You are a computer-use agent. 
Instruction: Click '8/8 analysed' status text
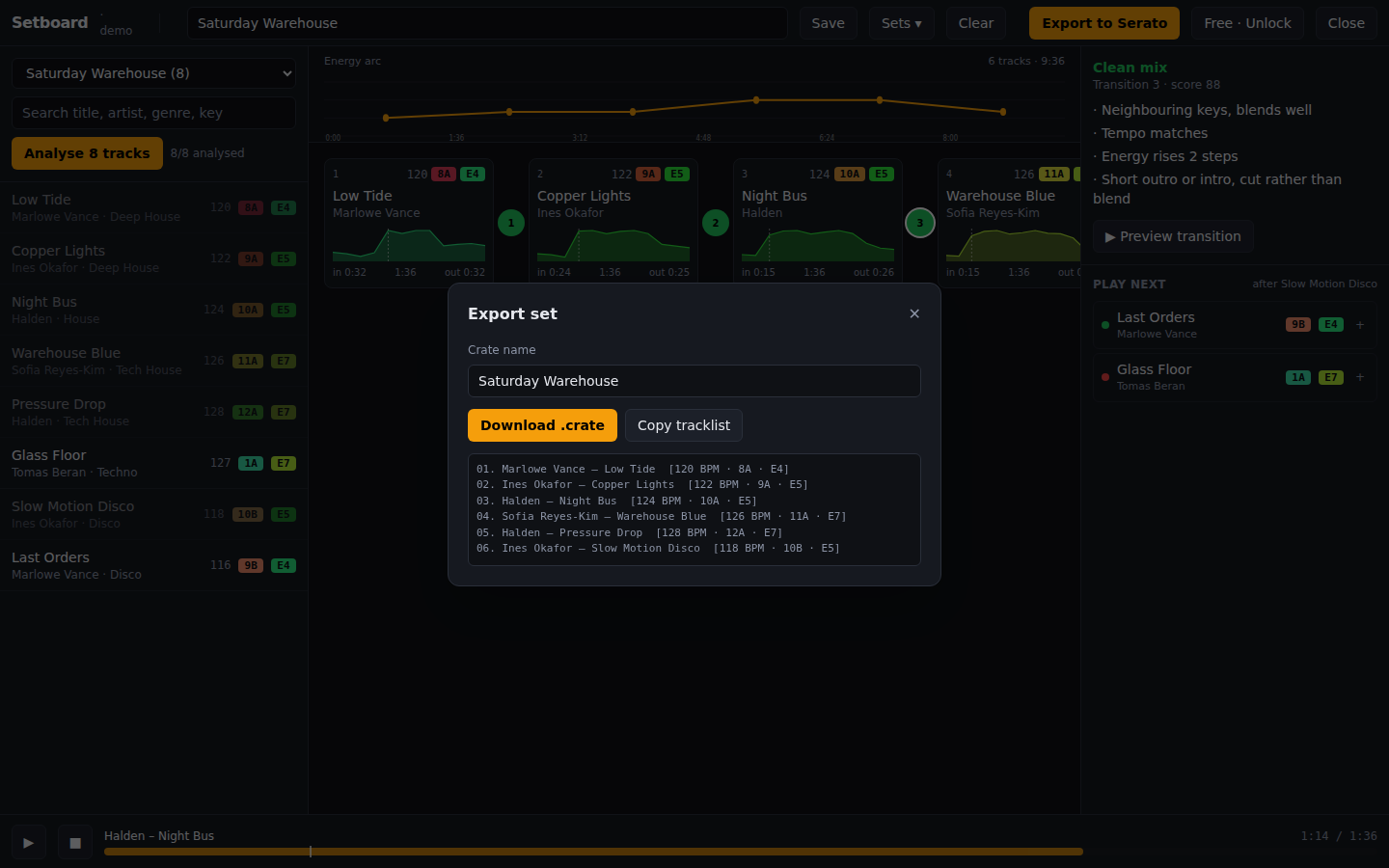coord(207,153)
